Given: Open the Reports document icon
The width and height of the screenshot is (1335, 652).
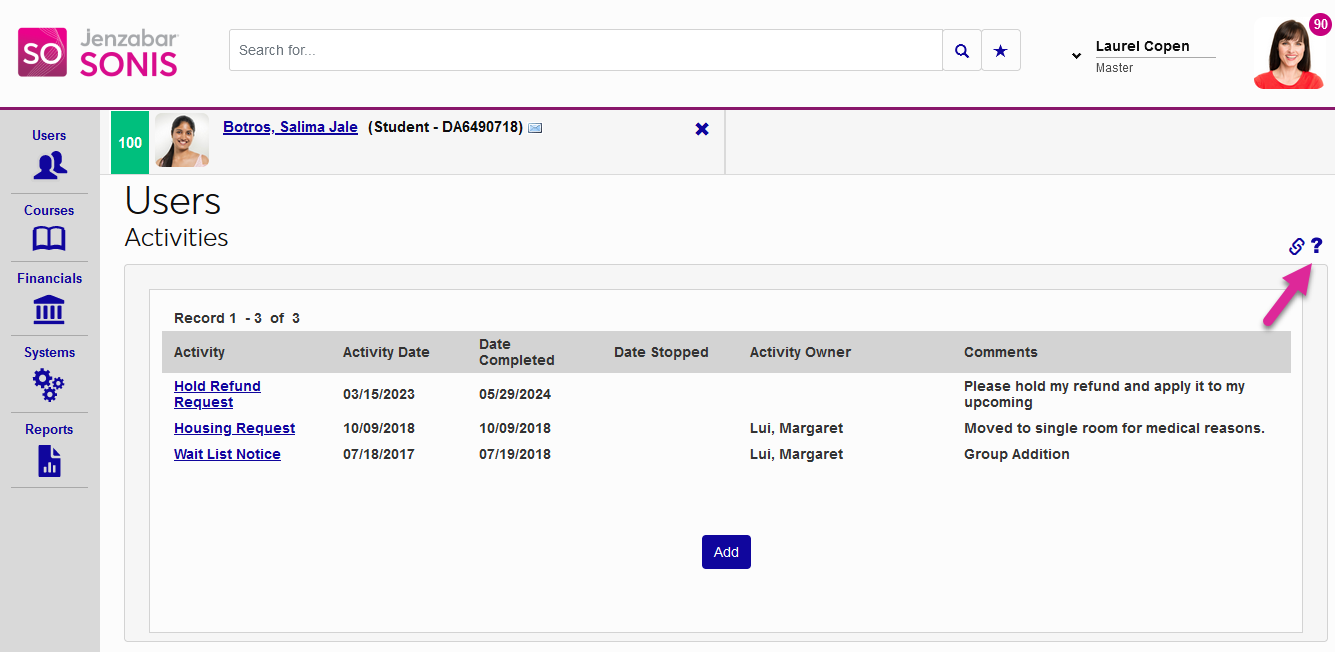Looking at the screenshot, I should click(x=49, y=461).
